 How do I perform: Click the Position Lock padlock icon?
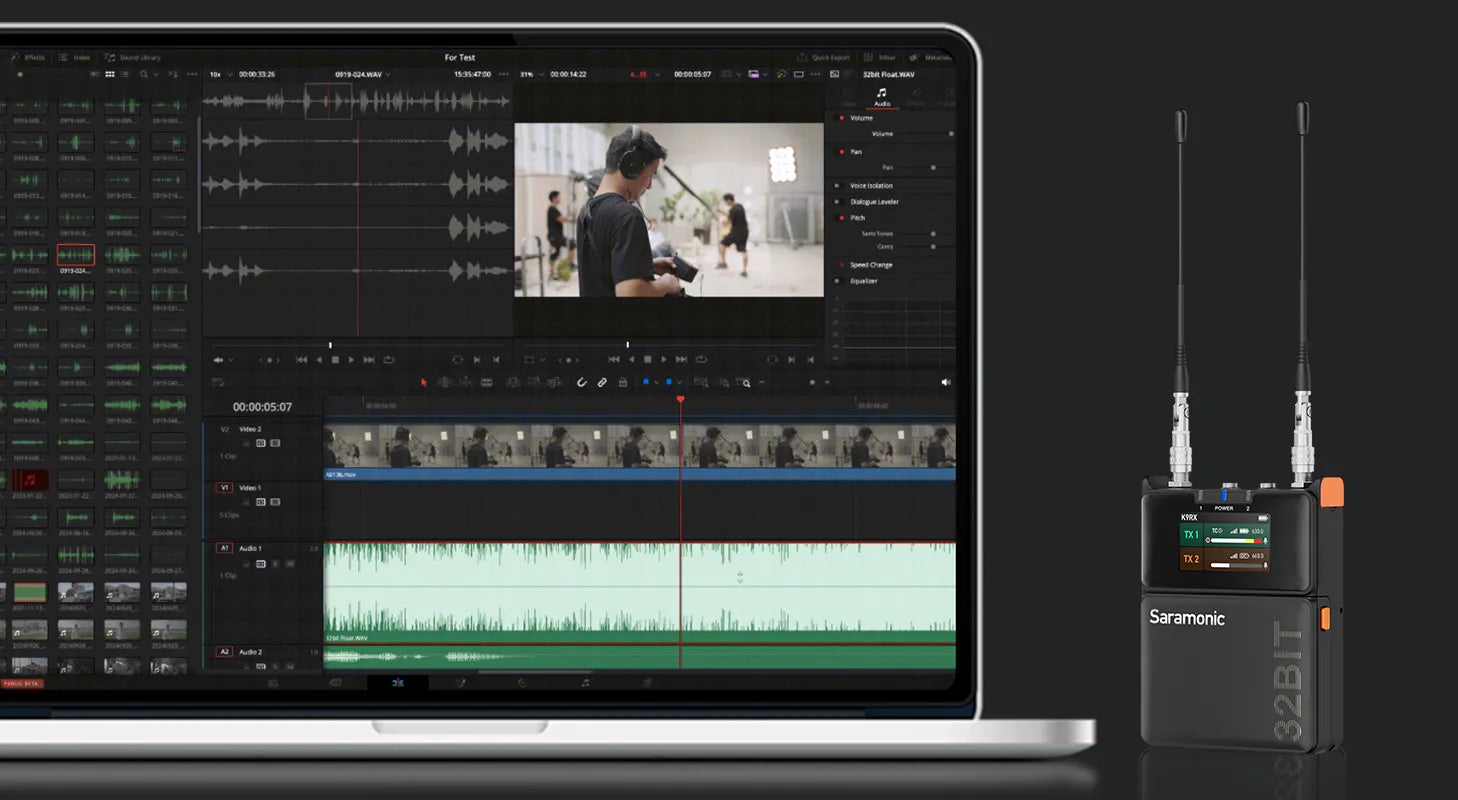(622, 382)
